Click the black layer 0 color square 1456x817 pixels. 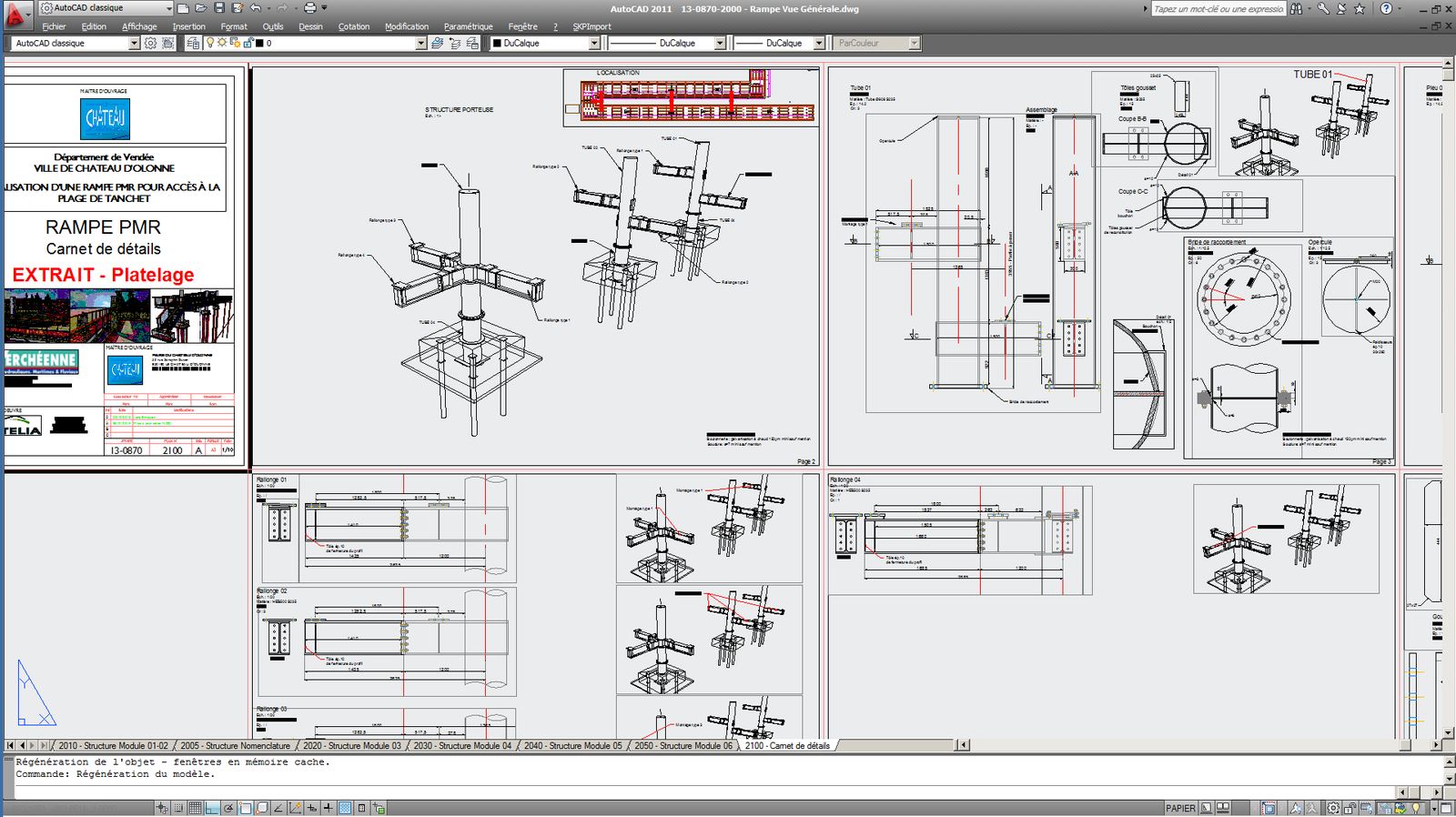pos(259,43)
